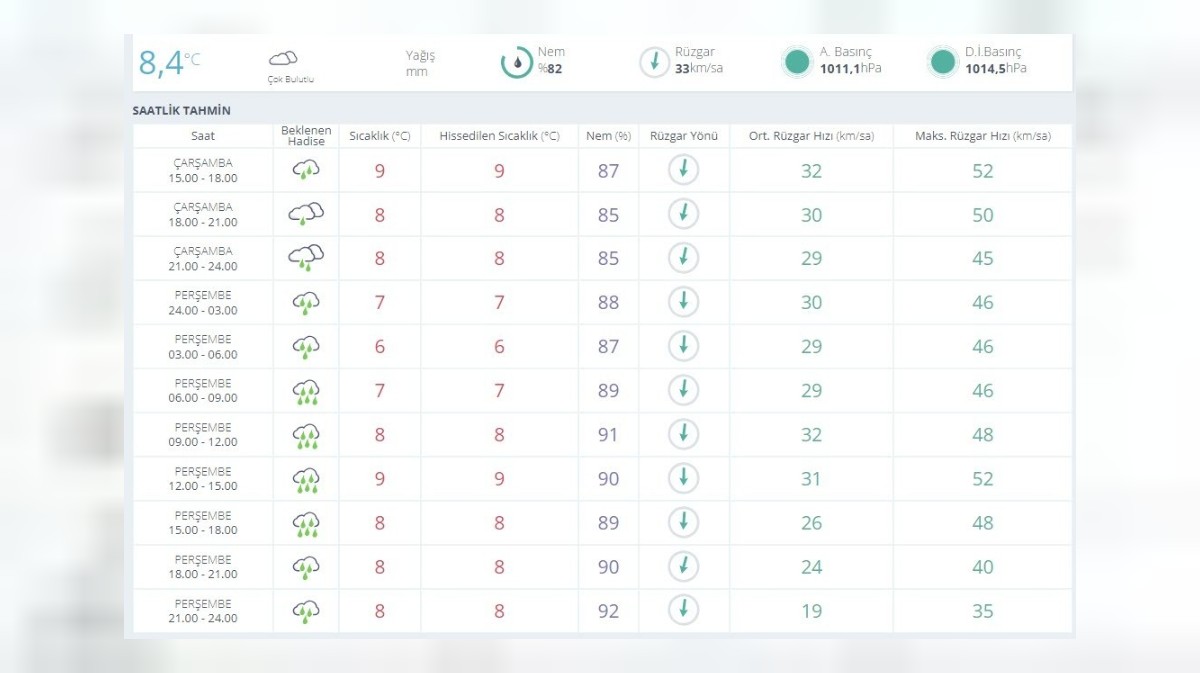Screen dimensions: 1200x673
Task: Click the Nem (%) column header
Action: [608, 136]
